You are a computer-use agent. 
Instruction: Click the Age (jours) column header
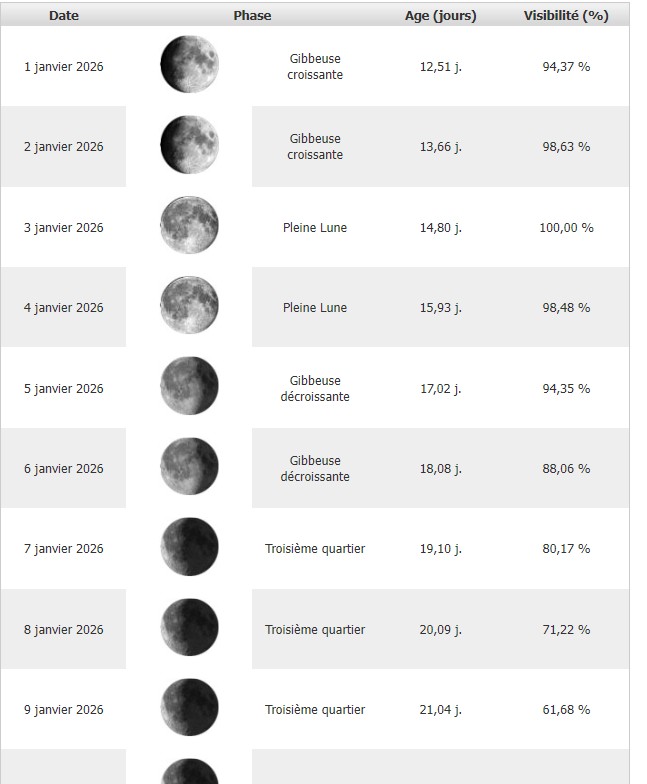pyautogui.click(x=441, y=16)
